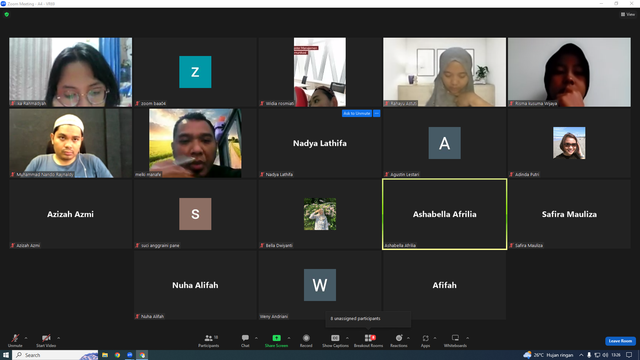Click Ask to Unmute on Nadya Lathifa
The height and width of the screenshot is (360, 640).
coord(357,113)
